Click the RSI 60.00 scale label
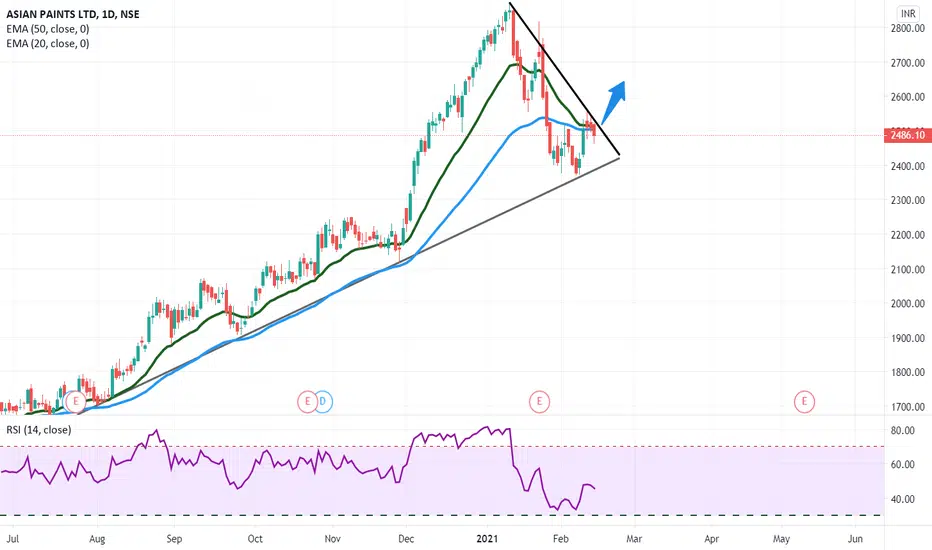Screen dimensions: 932x550 click(x=902, y=464)
